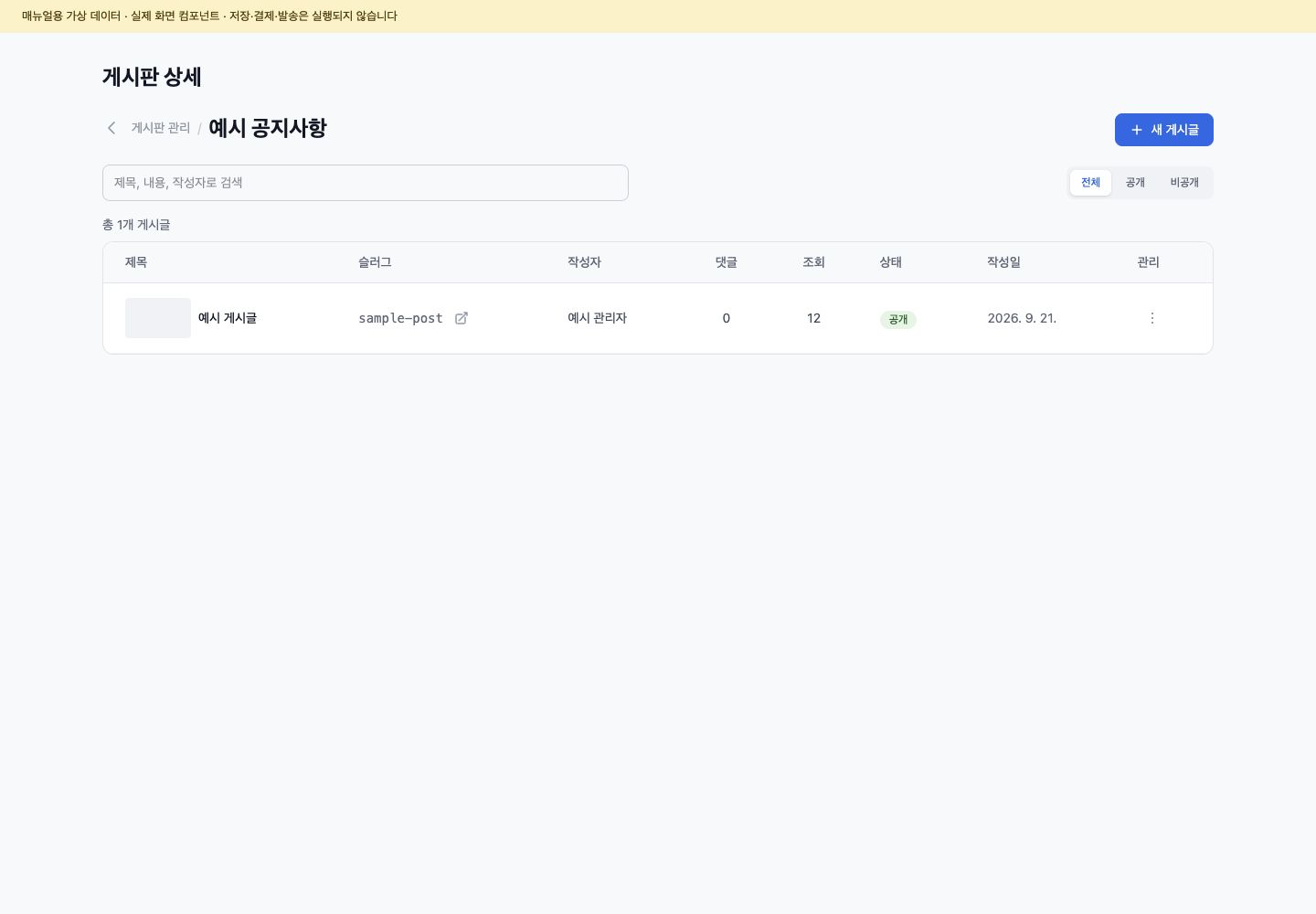Click the 예시 관리자 author cell
The image size is (1316, 914).
[x=597, y=318]
